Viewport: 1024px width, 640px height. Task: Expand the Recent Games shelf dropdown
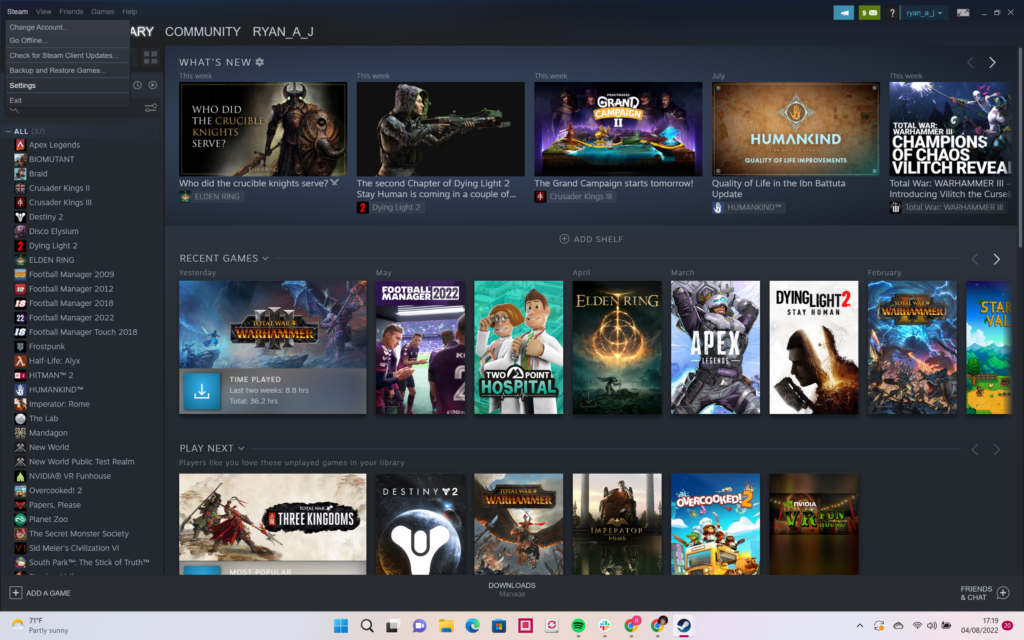(x=265, y=259)
